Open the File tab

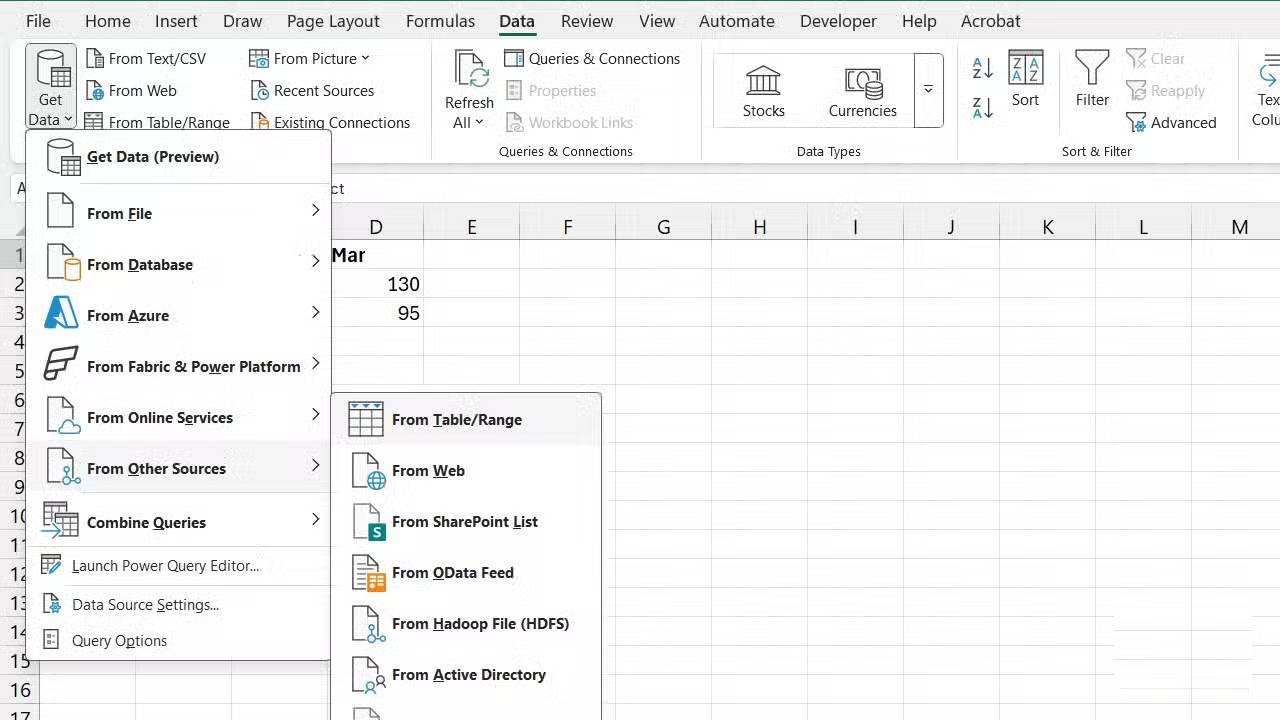coord(38,21)
